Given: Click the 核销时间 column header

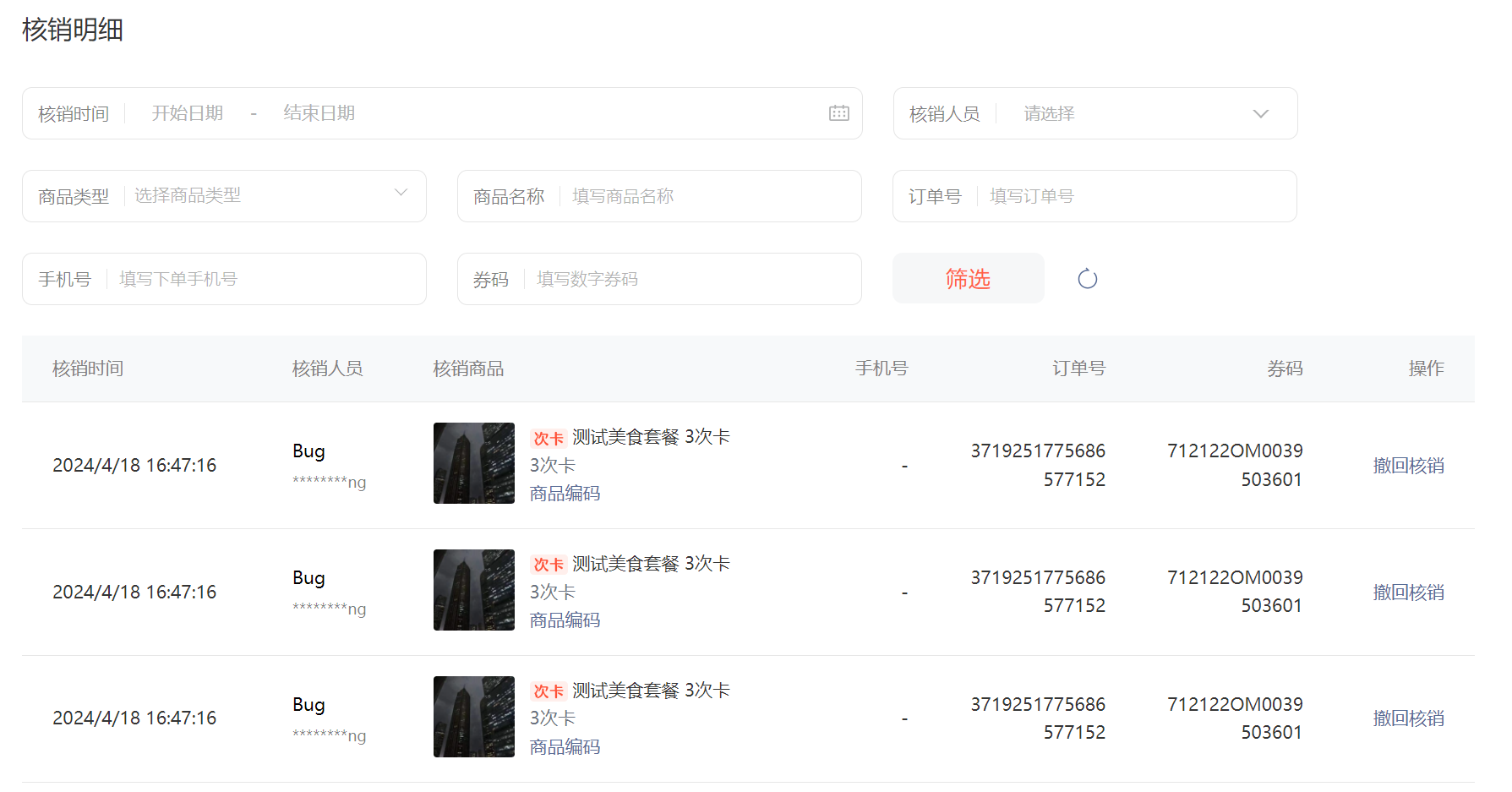Looking at the screenshot, I should click(88, 369).
